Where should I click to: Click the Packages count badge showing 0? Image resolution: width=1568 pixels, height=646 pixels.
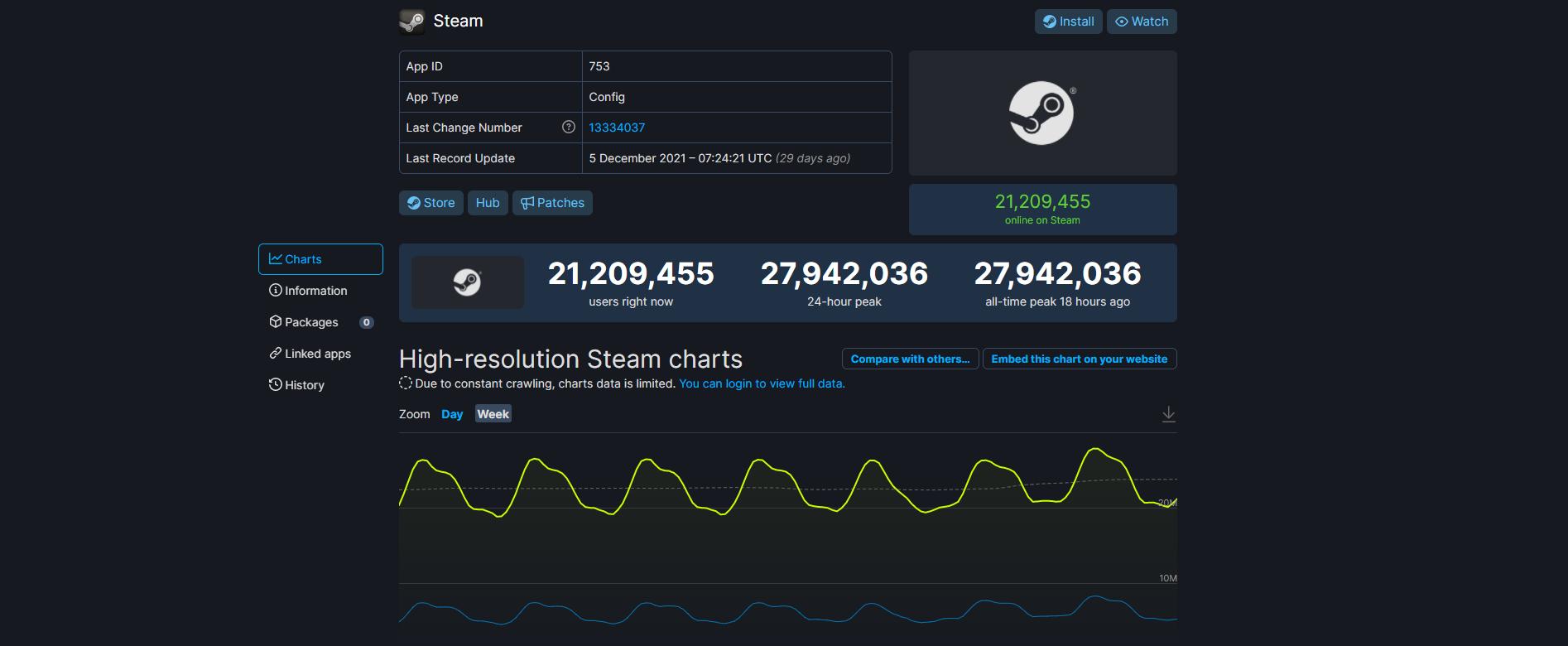coord(366,322)
